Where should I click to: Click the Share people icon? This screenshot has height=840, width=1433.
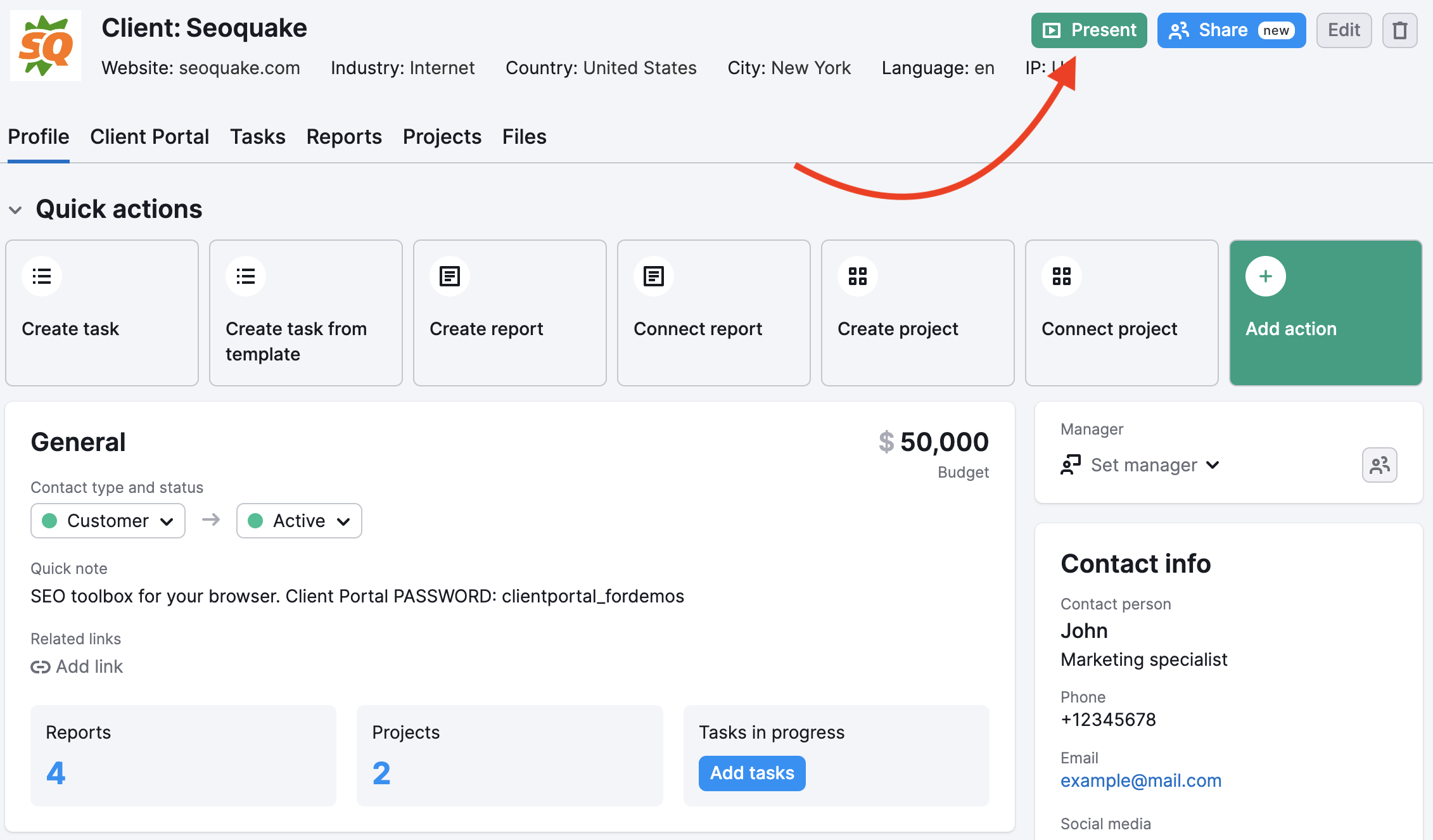pos(1179,30)
